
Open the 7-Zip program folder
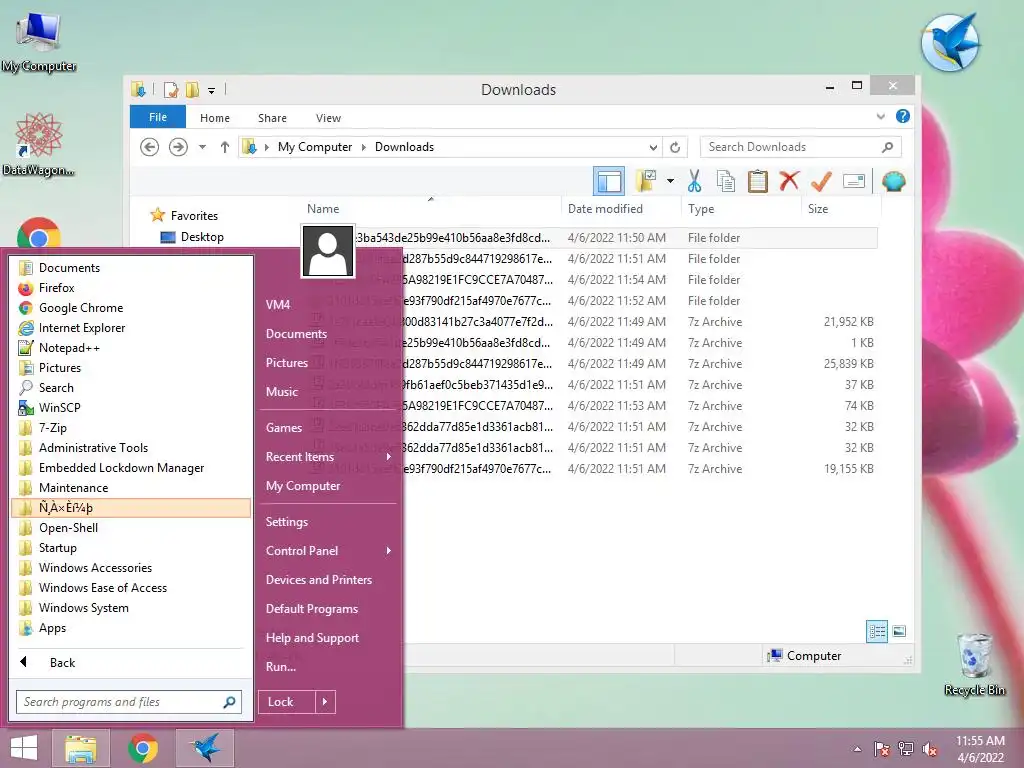pos(52,428)
